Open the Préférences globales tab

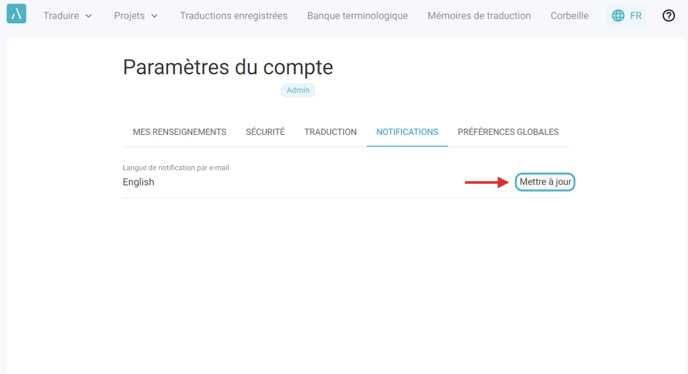click(x=508, y=132)
